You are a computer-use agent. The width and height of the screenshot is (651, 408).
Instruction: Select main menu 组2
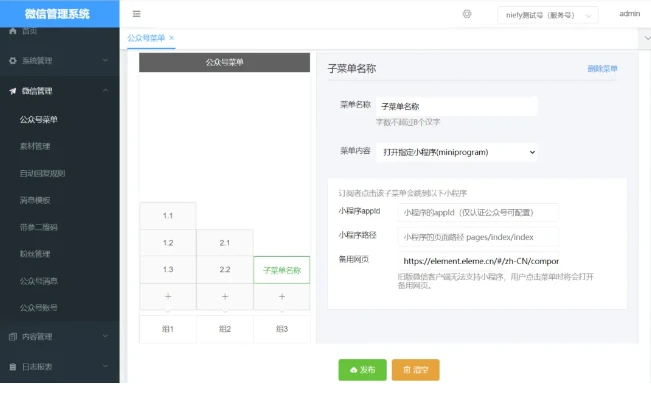(225, 329)
